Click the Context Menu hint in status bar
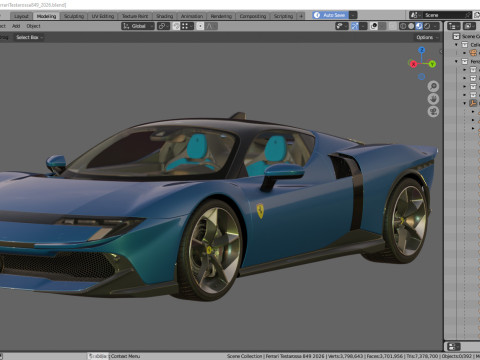This screenshot has width=480, height=360. [125, 356]
